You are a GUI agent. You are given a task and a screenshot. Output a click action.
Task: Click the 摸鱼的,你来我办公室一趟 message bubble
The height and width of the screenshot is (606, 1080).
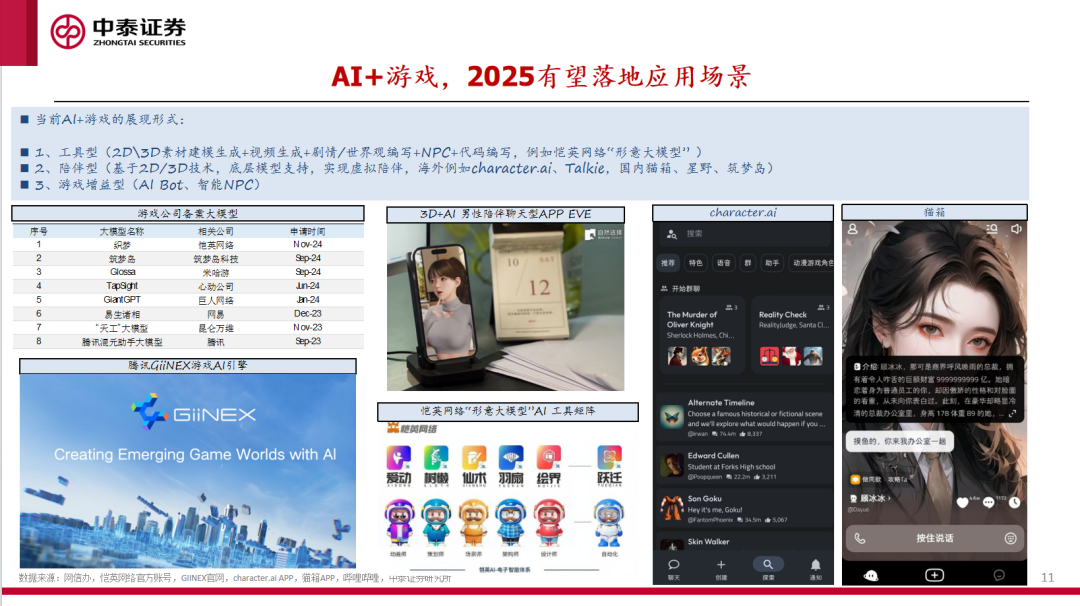[900, 441]
